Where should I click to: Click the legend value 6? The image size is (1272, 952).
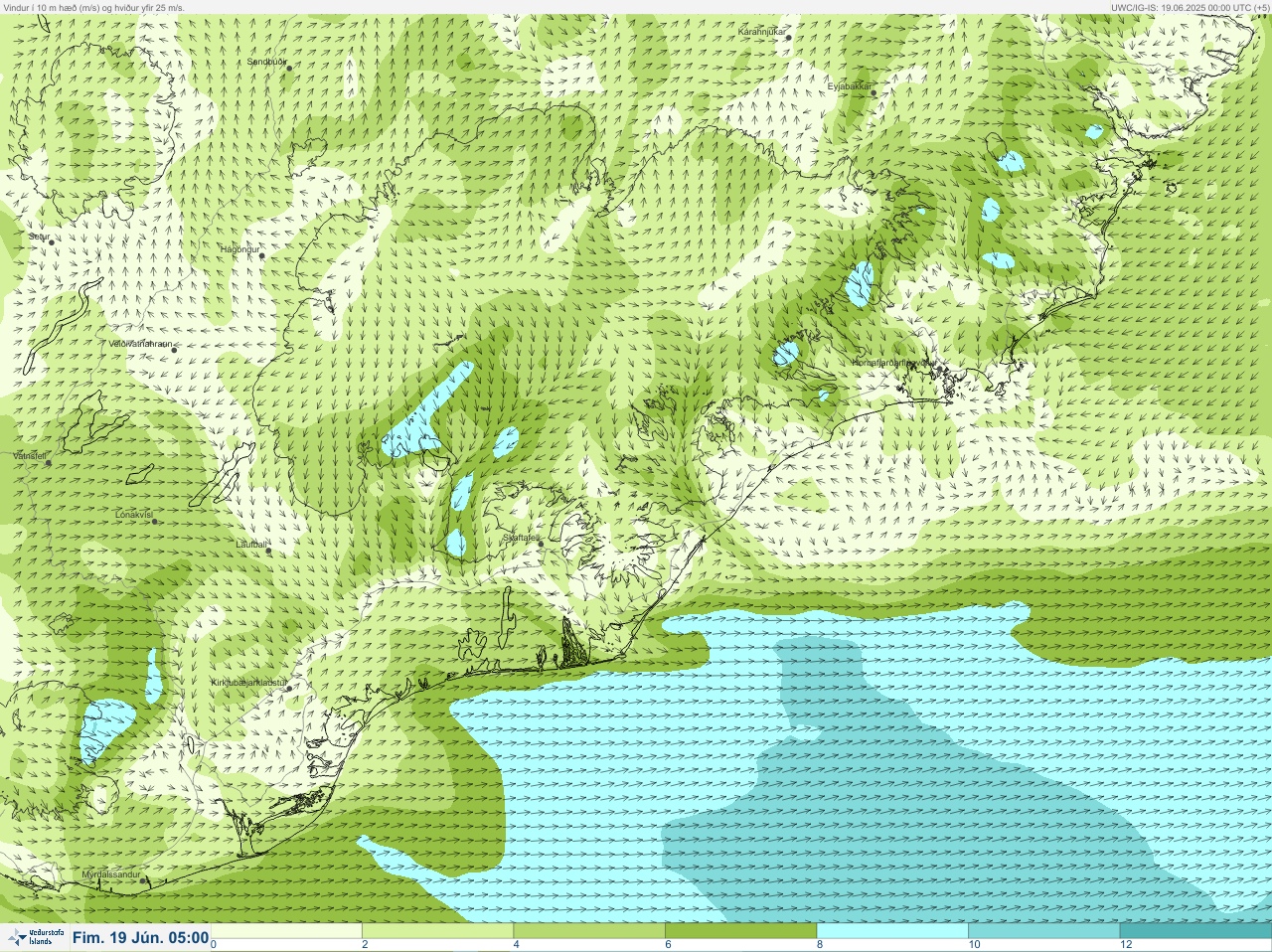tap(668, 944)
